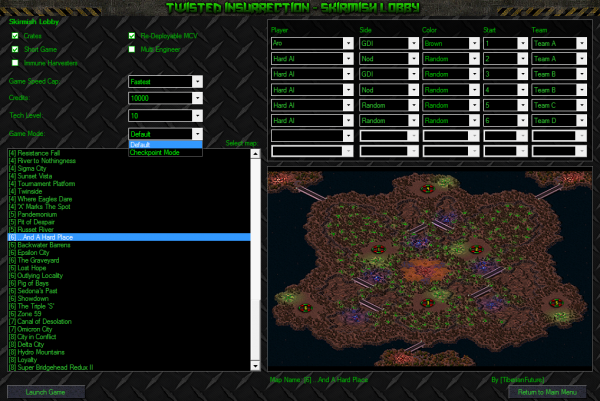The height and width of the screenshot is (401, 600).
Task: Open Start position dropdown showing 1
Action: (505, 43)
